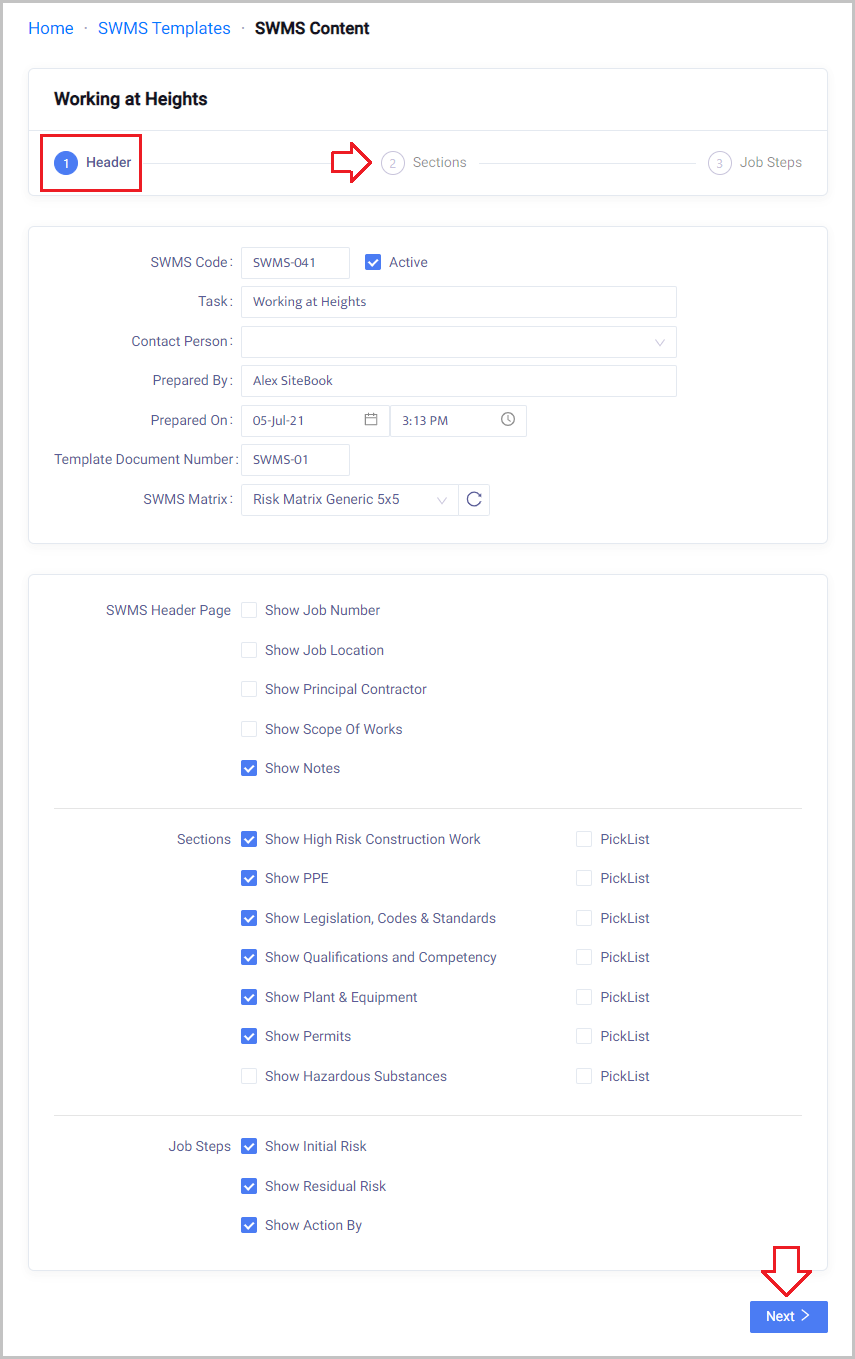Uncheck the Active checkbox
855x1359 pixels.
[373, 262]
